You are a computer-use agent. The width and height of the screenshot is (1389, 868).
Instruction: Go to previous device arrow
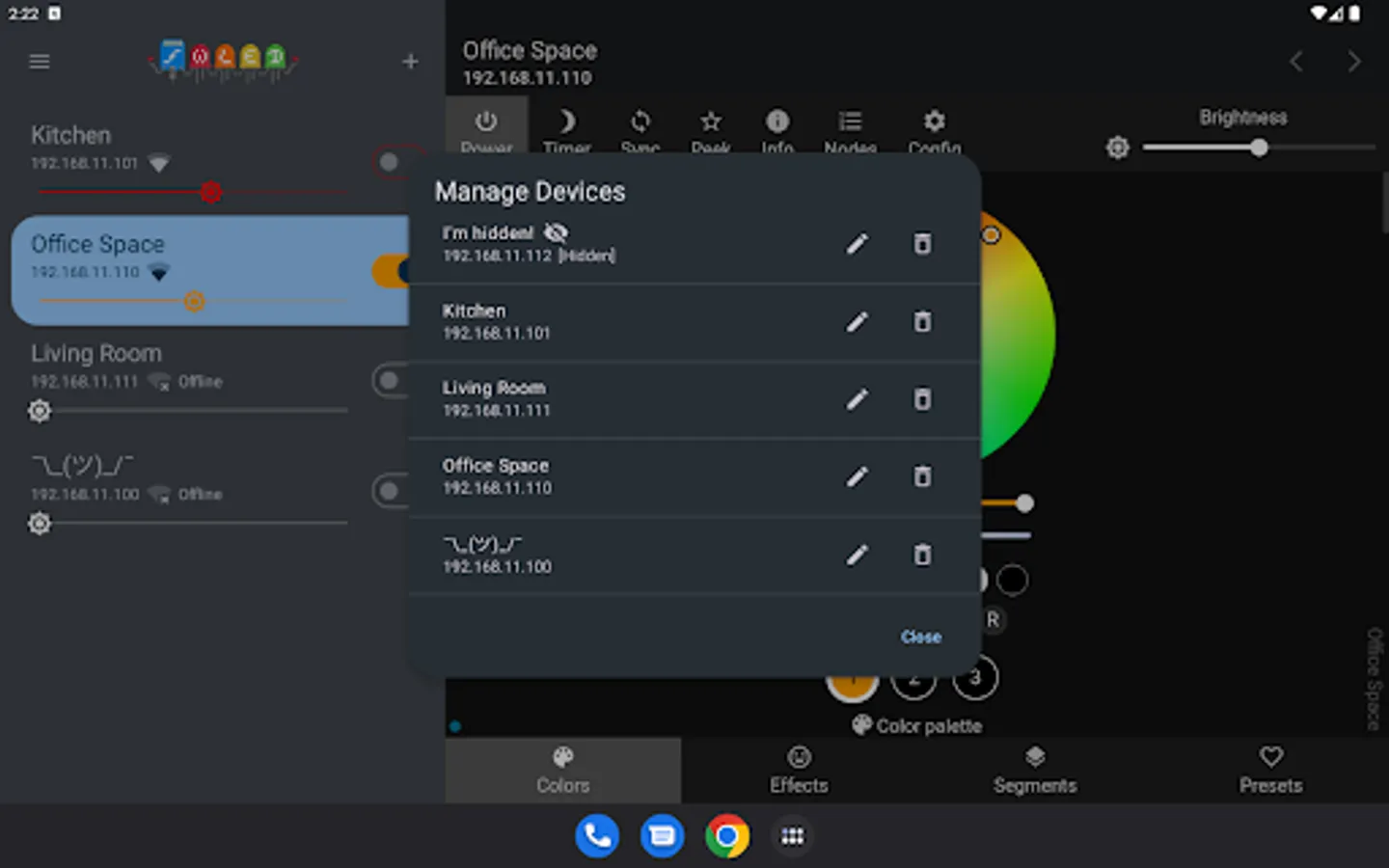click(1296, 62)
